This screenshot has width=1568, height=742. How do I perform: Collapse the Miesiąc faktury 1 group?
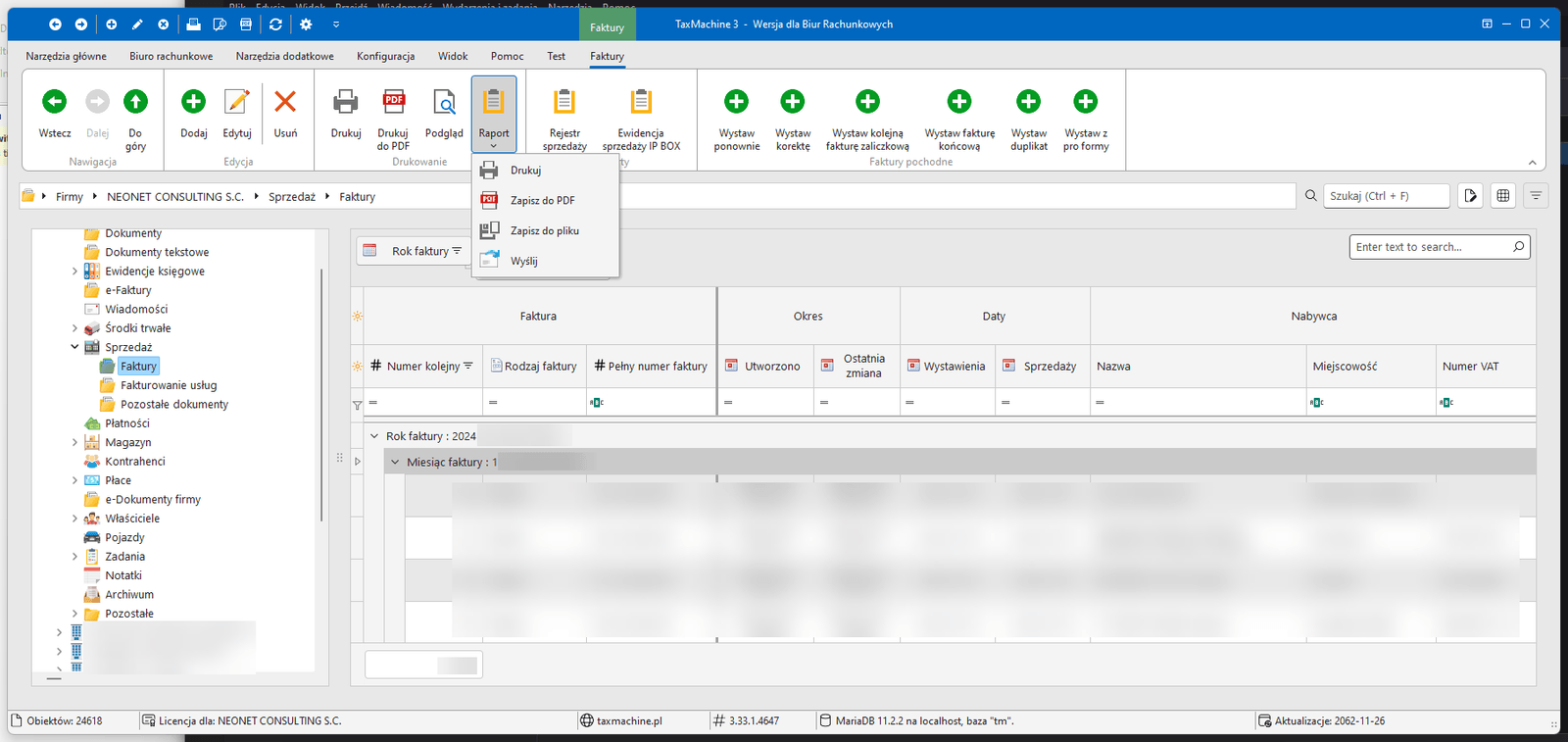pyautogui.click(x=395, y=462)
